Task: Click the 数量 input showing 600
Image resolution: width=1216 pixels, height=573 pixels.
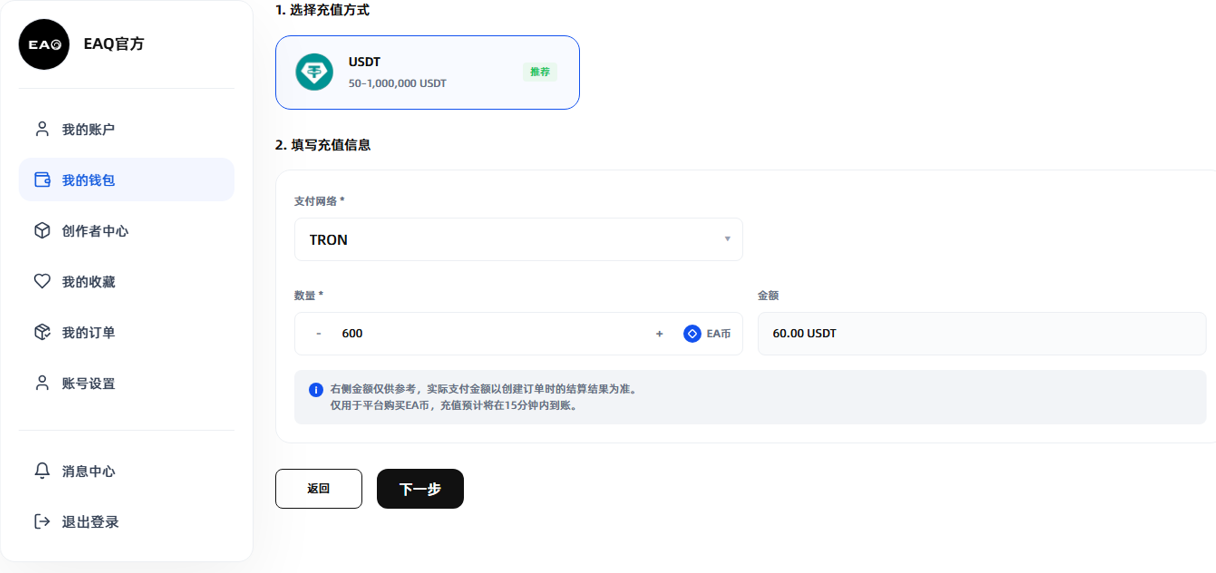Action: click(490, 334)
